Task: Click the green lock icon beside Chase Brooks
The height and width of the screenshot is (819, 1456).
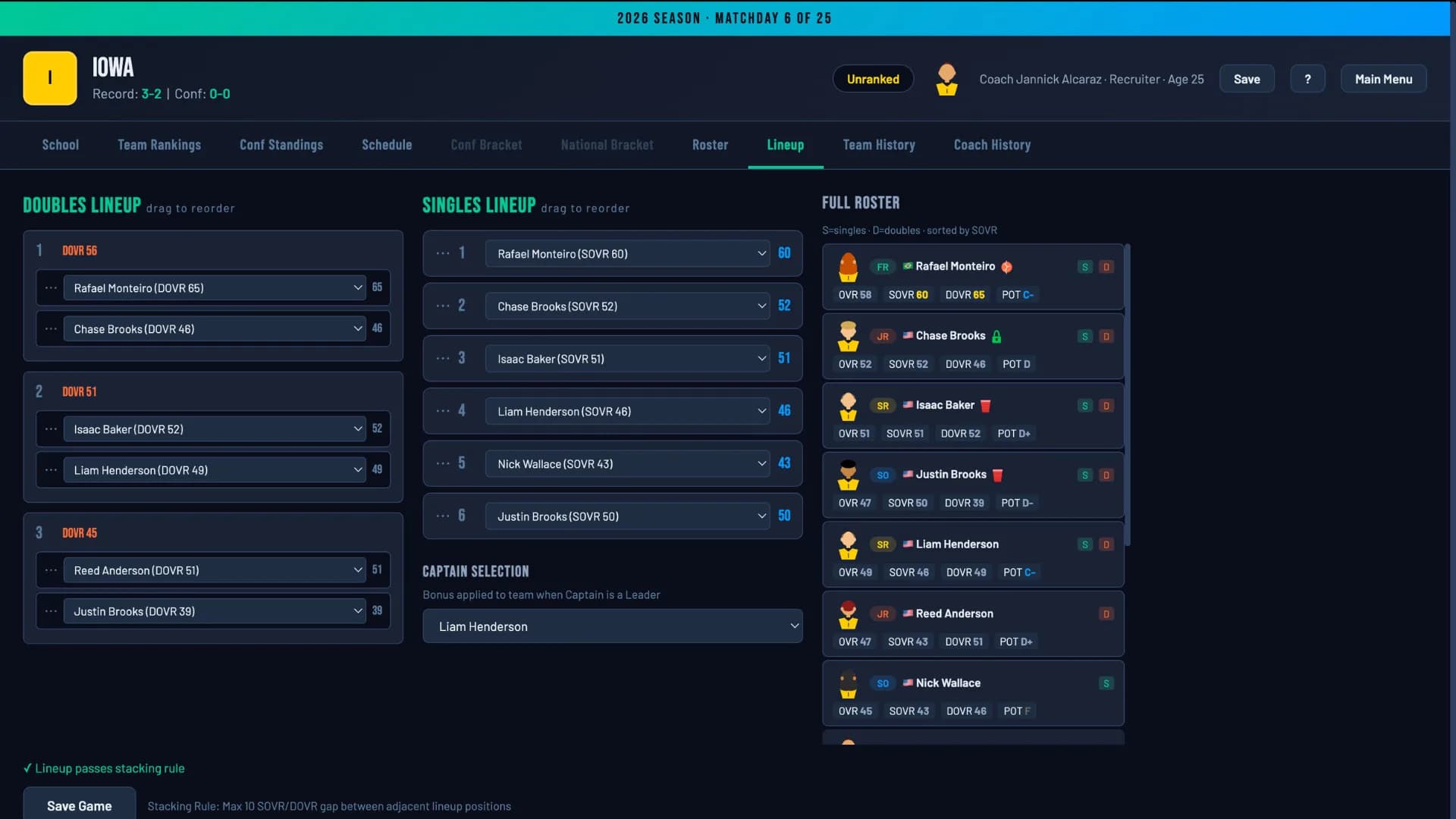Action: [x=996, y=337]
